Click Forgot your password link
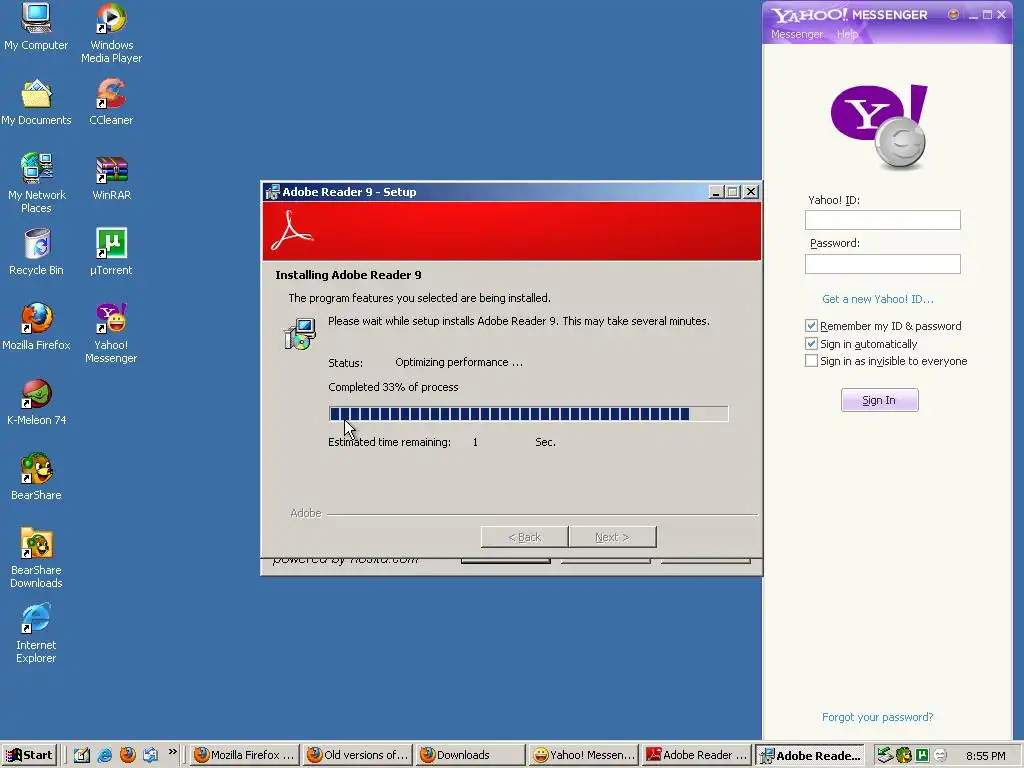Screen dimensions: 1024x768 (877, 717)
